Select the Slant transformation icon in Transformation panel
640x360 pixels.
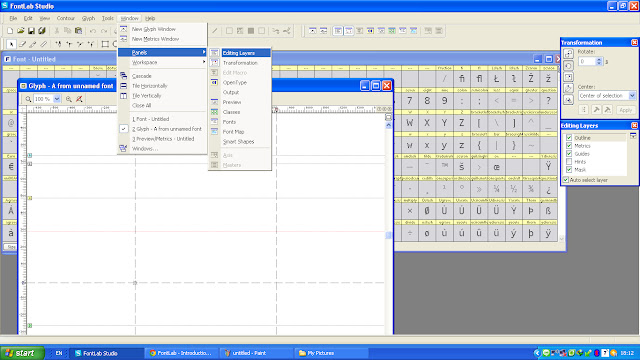[x=568, y=88]
